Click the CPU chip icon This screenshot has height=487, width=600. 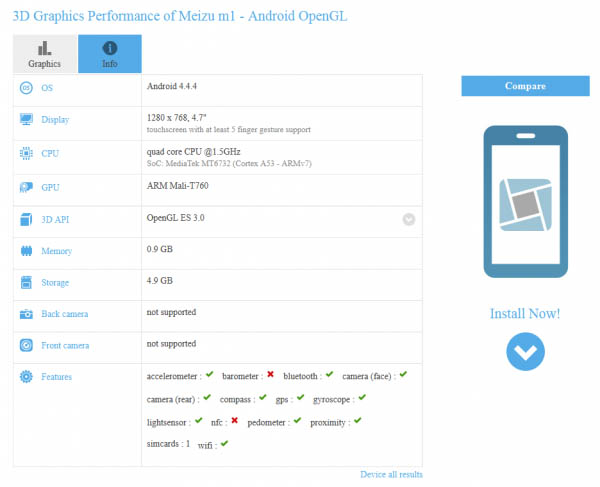(26, 153)
